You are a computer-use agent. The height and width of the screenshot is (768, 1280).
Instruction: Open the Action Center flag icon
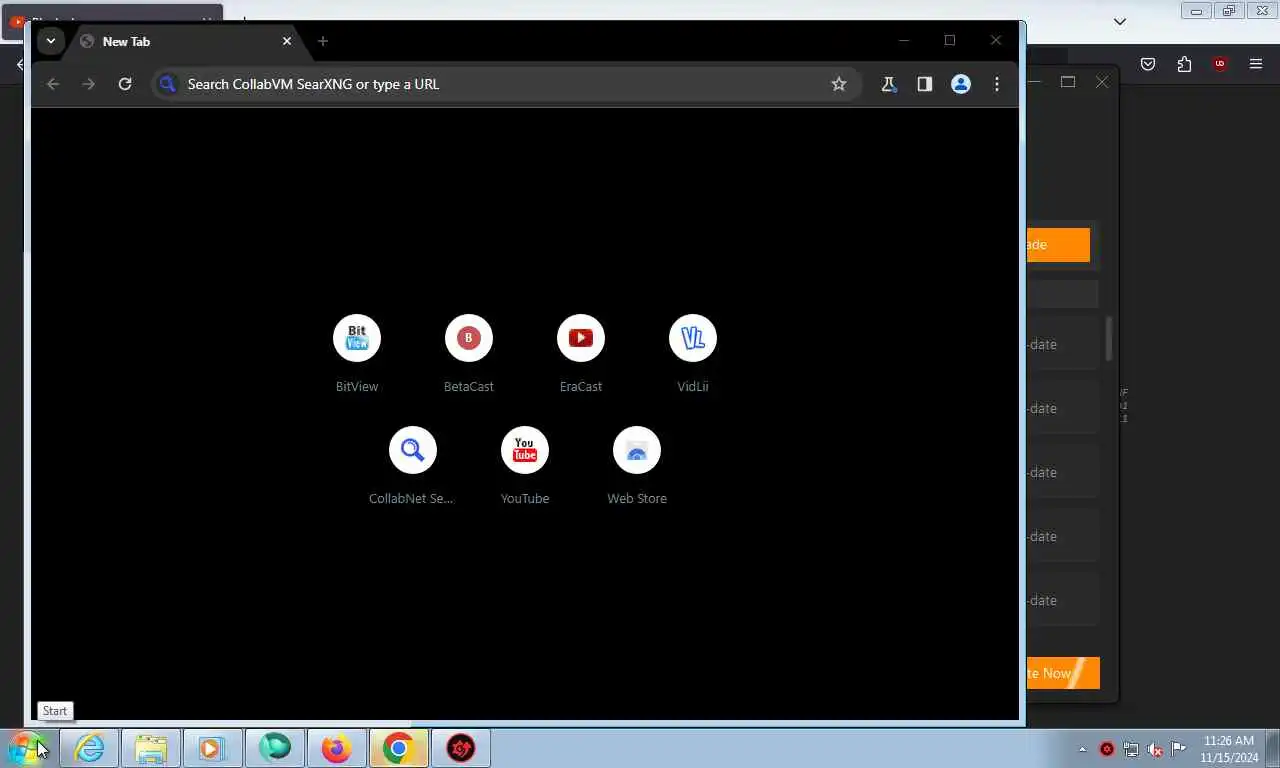click(x=1179, y=749)
